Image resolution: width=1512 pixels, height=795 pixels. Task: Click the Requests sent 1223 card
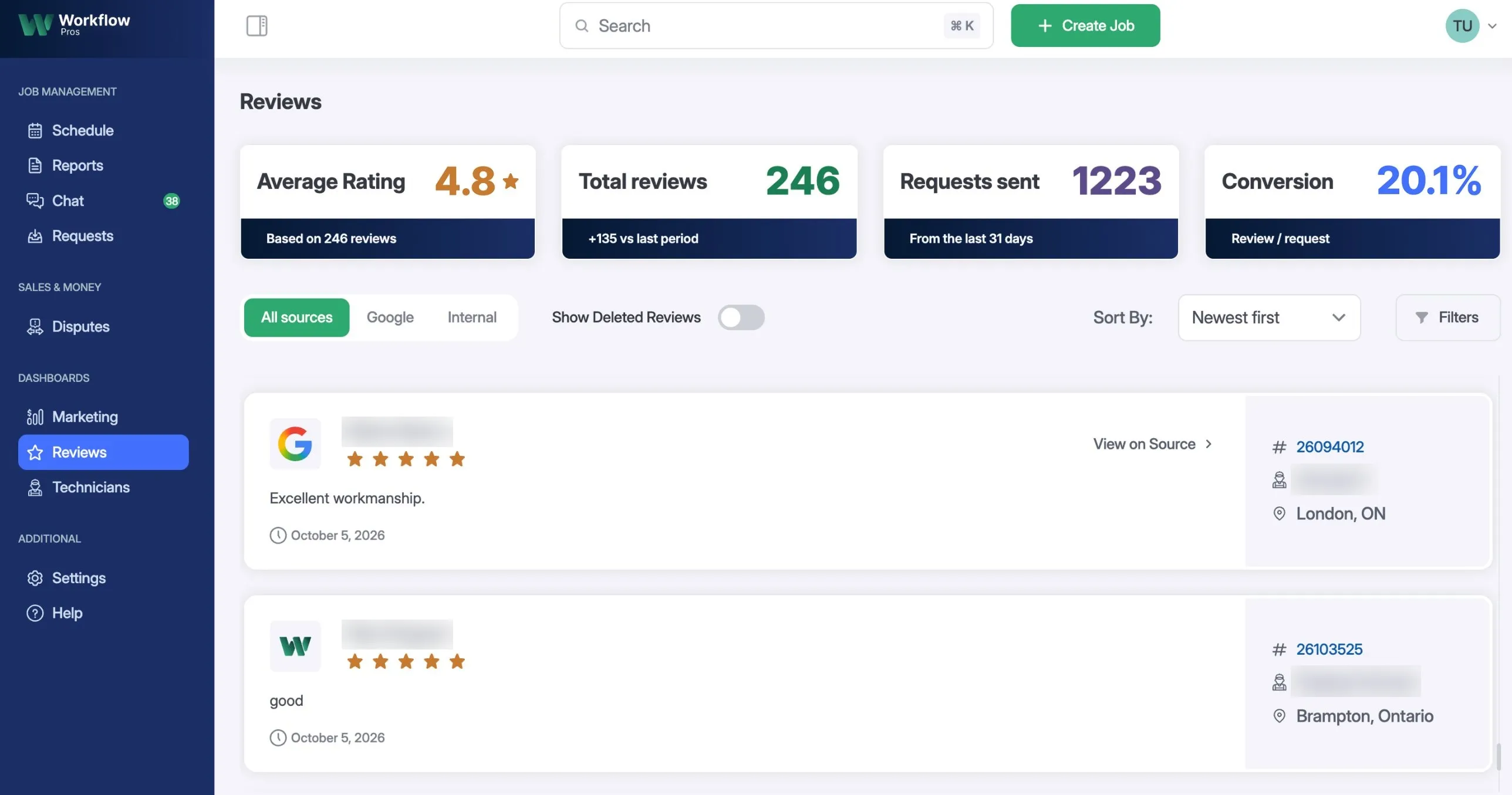tap(1031, 202)
